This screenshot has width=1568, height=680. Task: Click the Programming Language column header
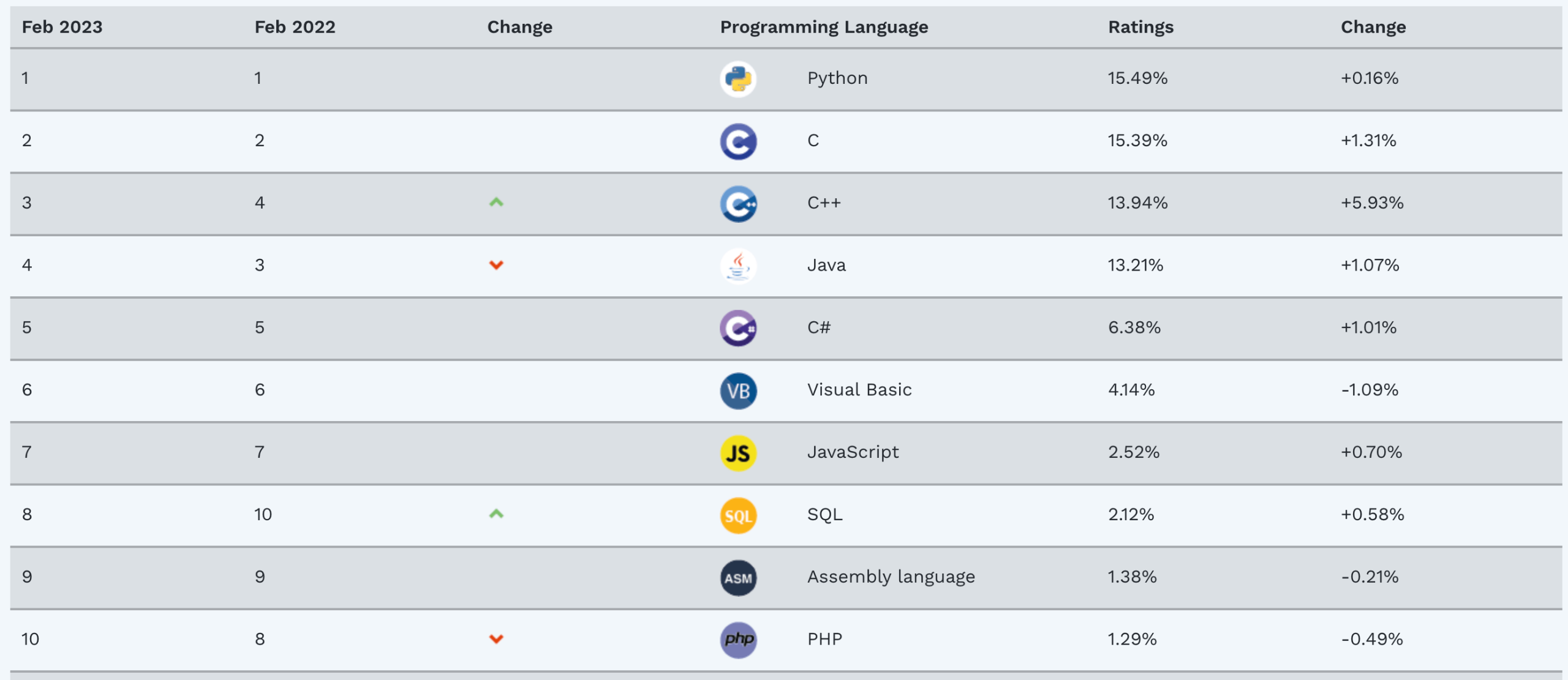click(824, 27)
